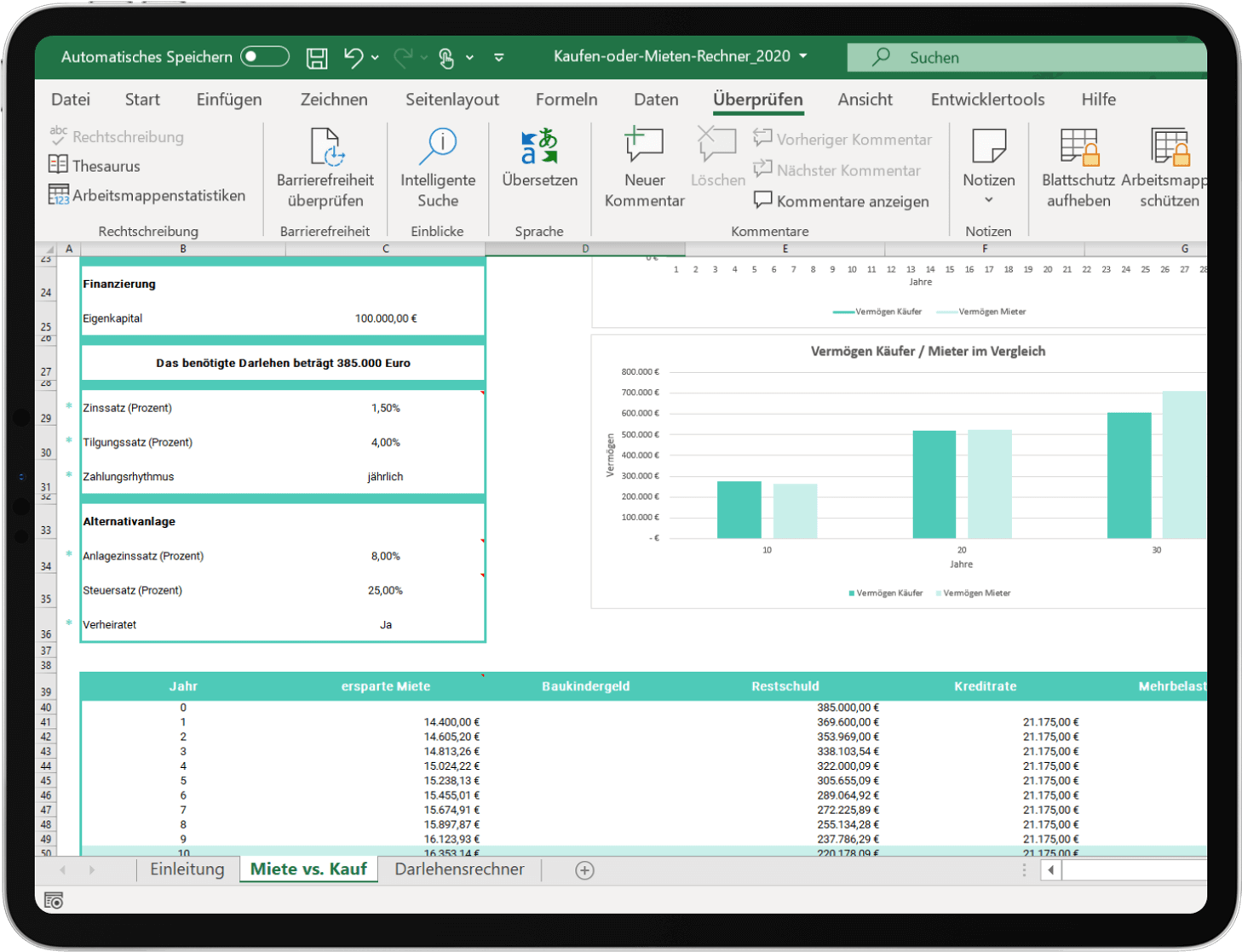Click the Löschen comment icon
1242x952 pixels.
click(x=716, y=145)
